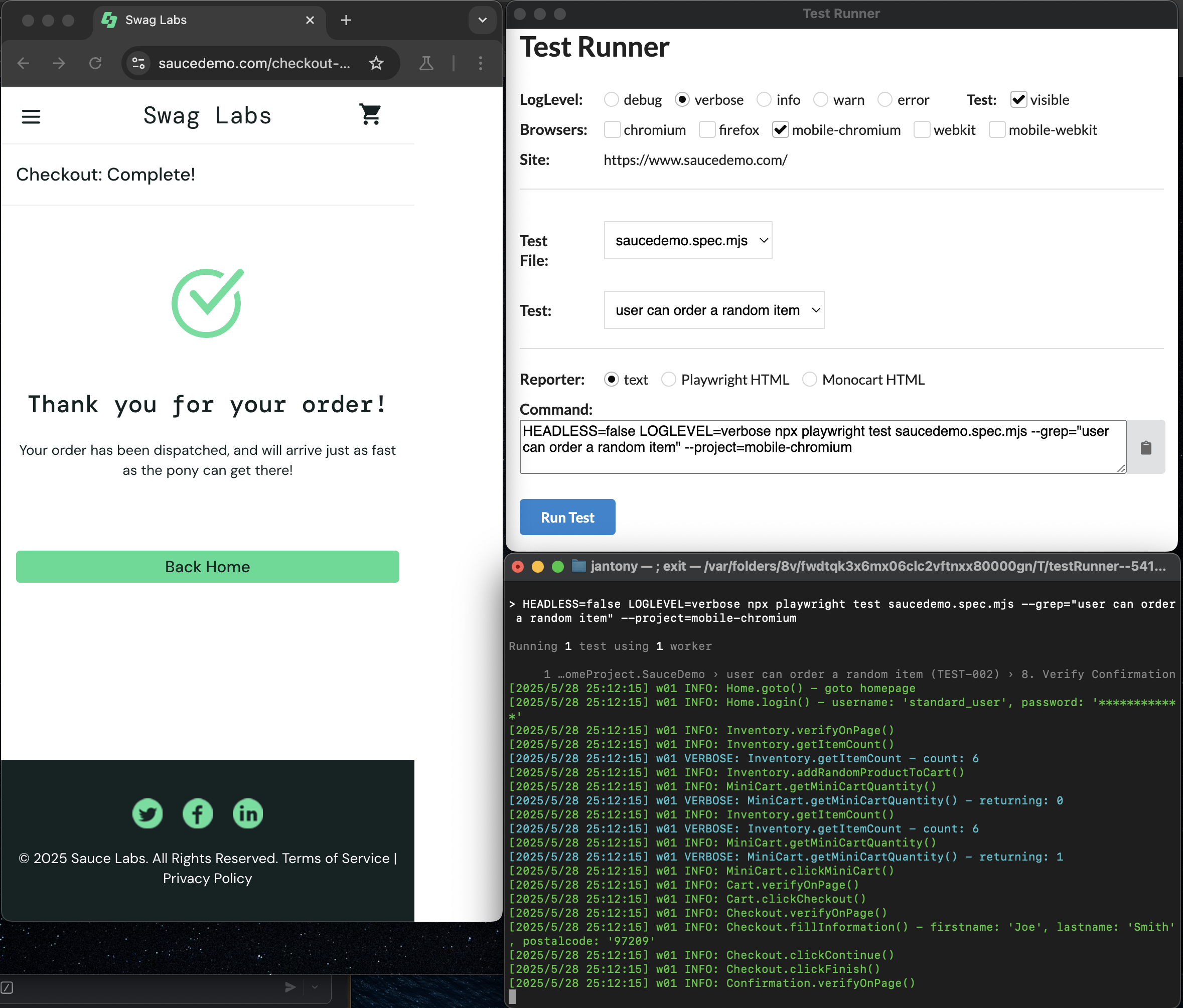Click the Checkout.clickFinish() log line

point(694,968)
